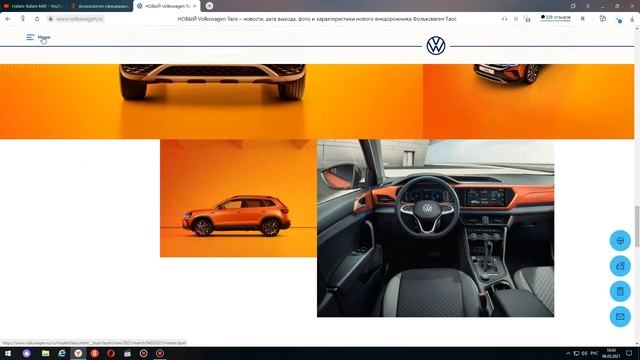Click the site protection lock icon

click(527, 19)
